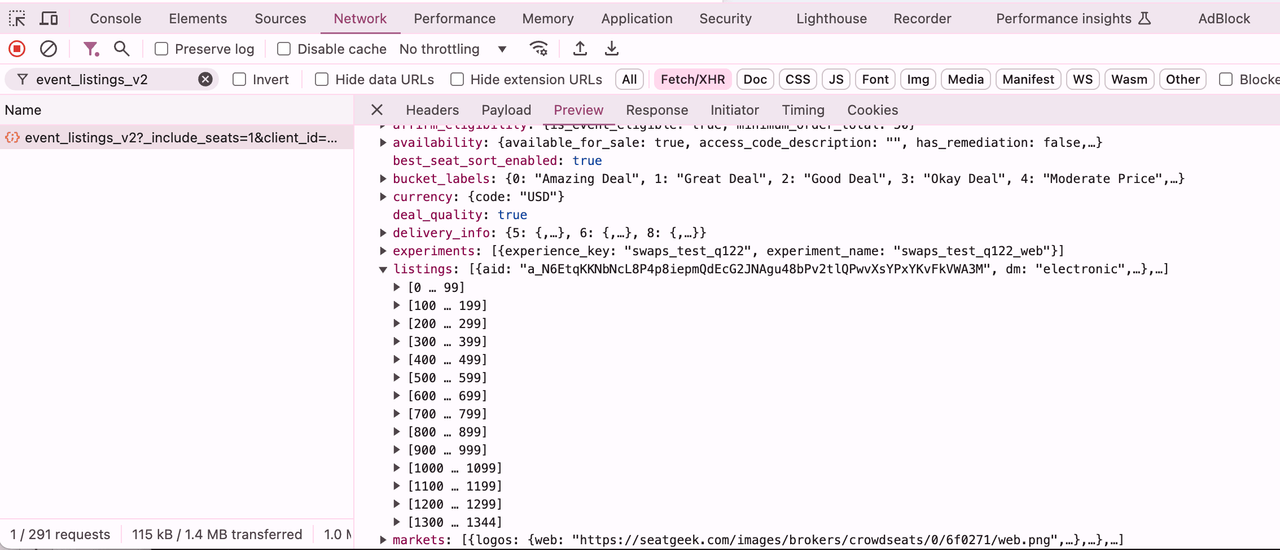The height and width of the screenshot is (550, 1280).
Task: Filter requests by CSS type
Action: click(x=798, y=79)
